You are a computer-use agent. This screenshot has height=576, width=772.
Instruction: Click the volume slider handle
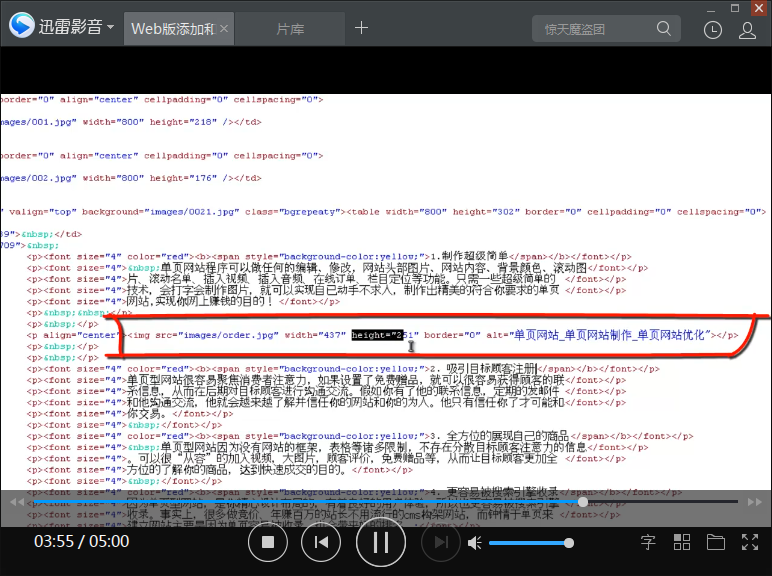point(569,543)
